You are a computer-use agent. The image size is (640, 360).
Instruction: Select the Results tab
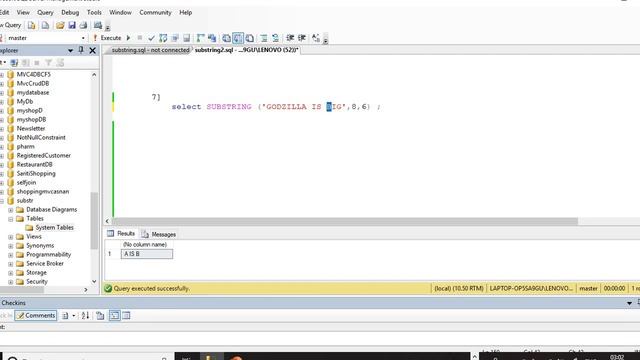[x=121, y=233]
